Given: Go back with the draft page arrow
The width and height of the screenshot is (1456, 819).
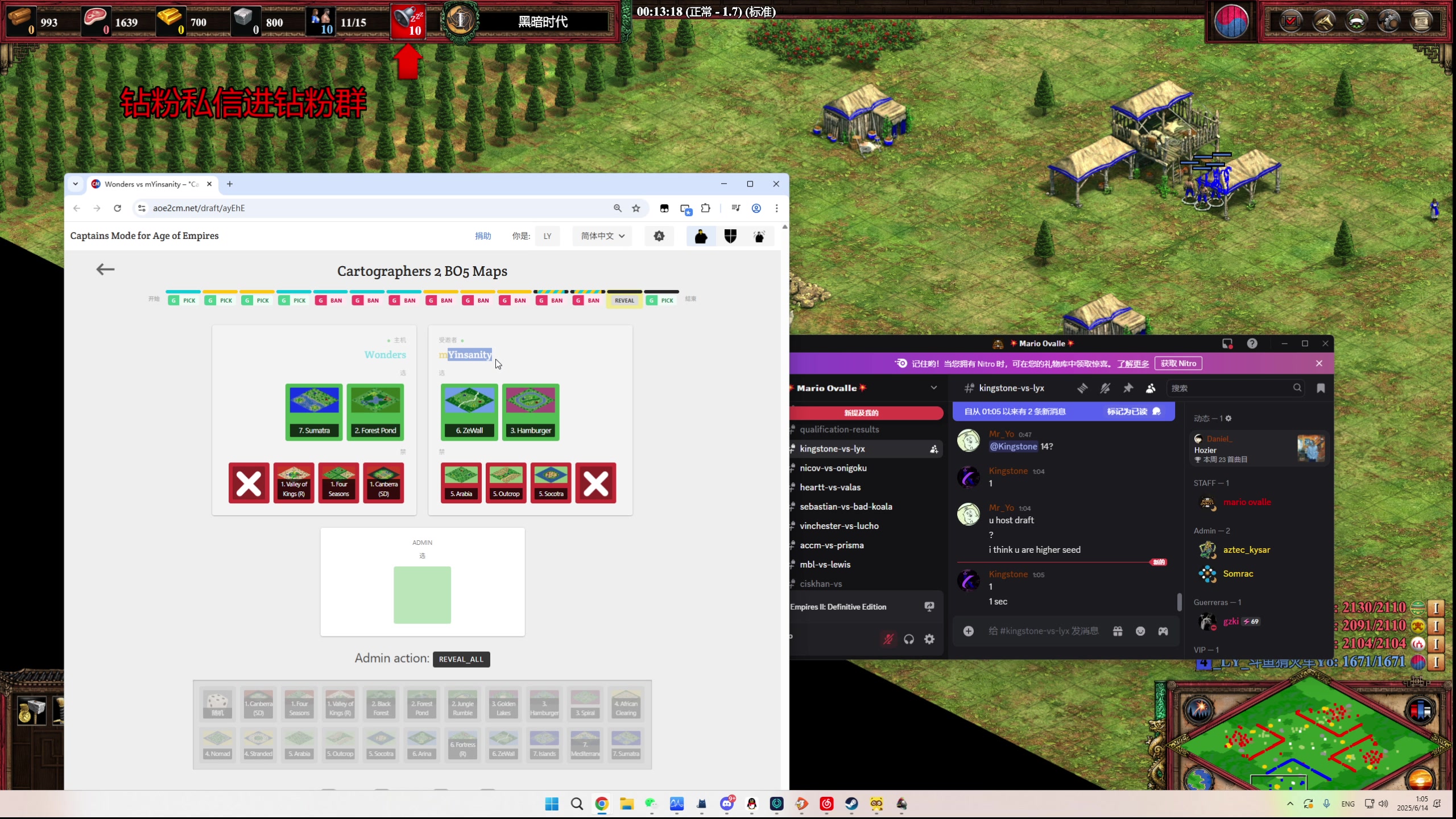Looking at the screenshot, I should 105,270.
